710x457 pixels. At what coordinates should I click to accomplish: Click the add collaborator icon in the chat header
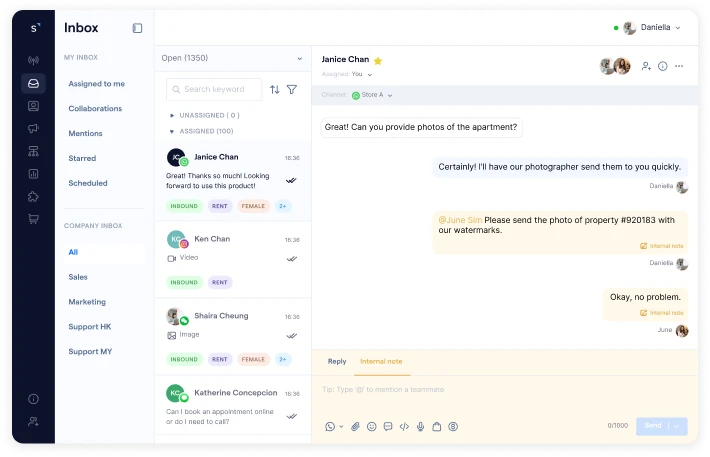click(x=646, y=66)
